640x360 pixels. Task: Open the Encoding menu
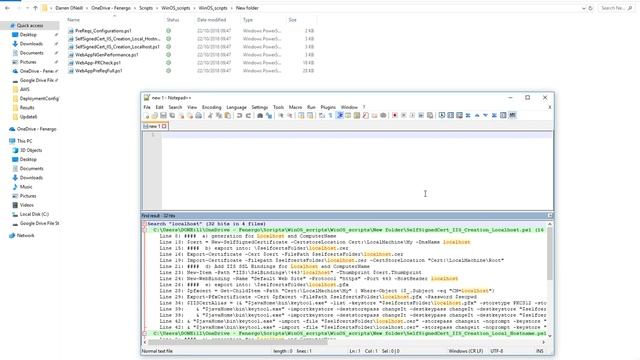coord(211,107)
